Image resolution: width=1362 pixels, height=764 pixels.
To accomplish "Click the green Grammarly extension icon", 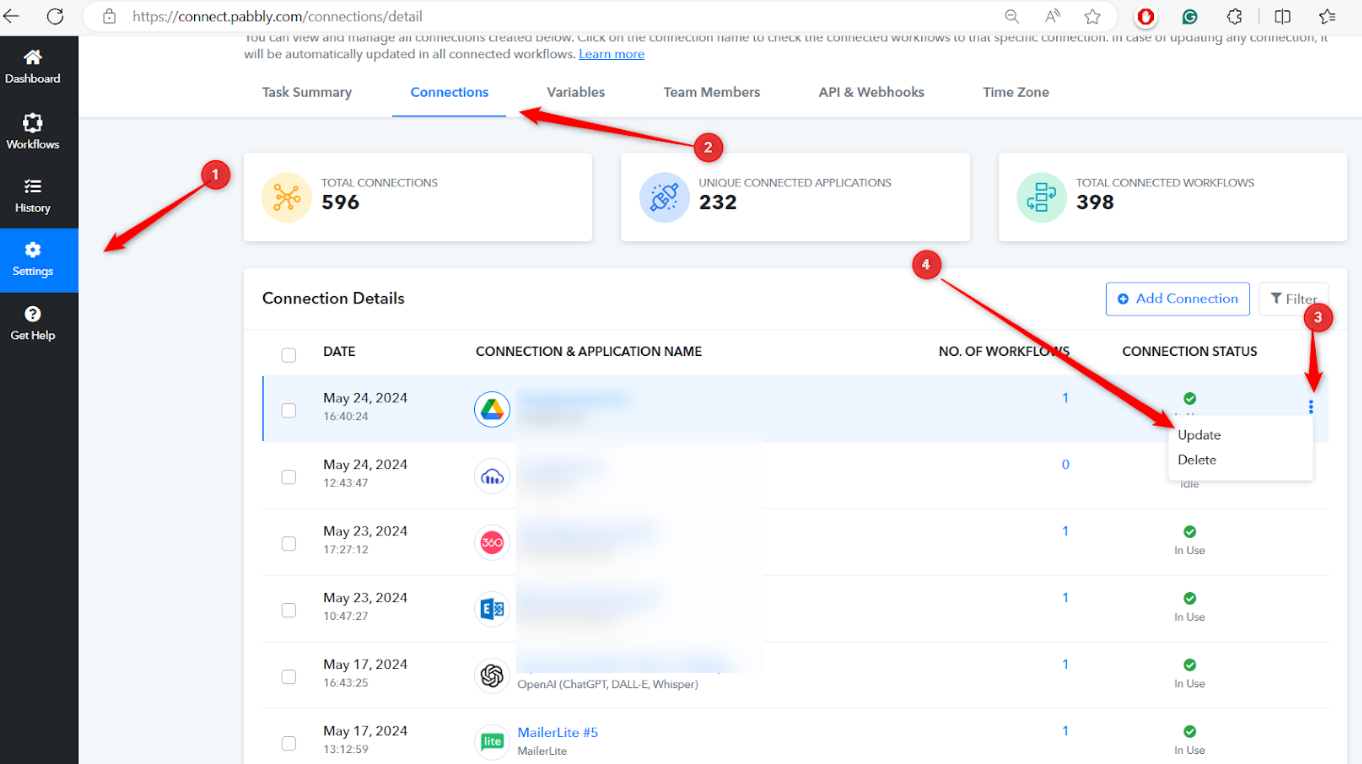I will [x=1190, y=16].
